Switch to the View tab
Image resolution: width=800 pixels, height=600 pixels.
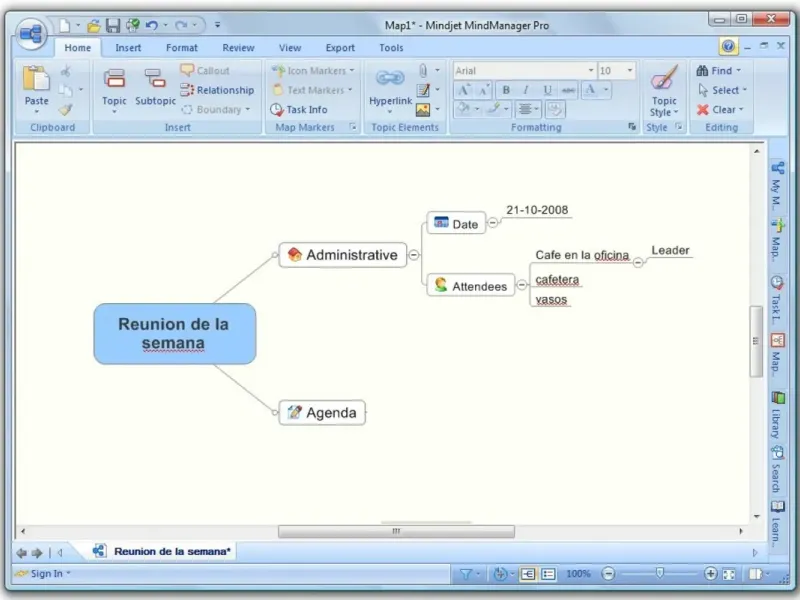pyautogui.click(x=290, y=47)
